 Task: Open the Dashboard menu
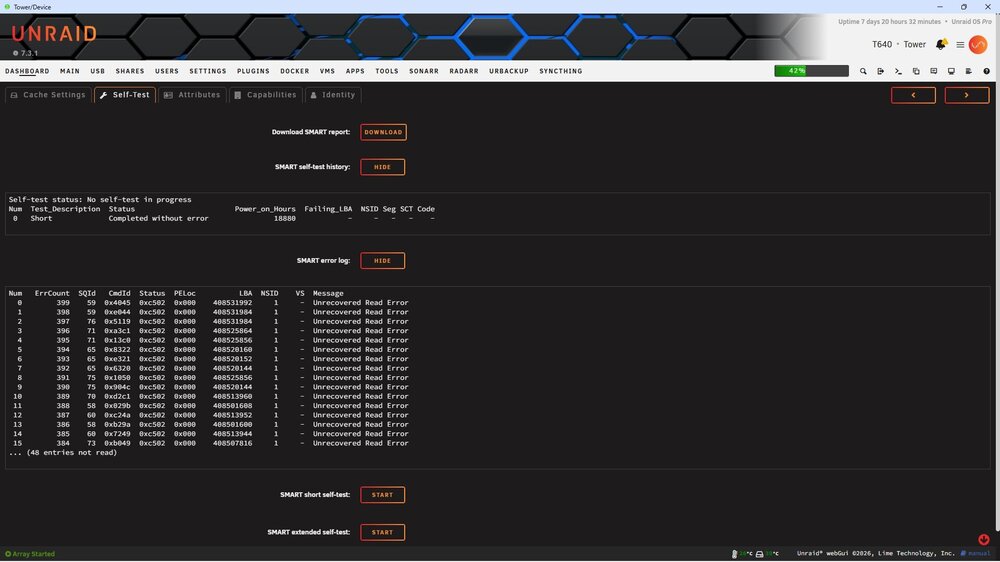pyautogui.click(x=27, y=71)
